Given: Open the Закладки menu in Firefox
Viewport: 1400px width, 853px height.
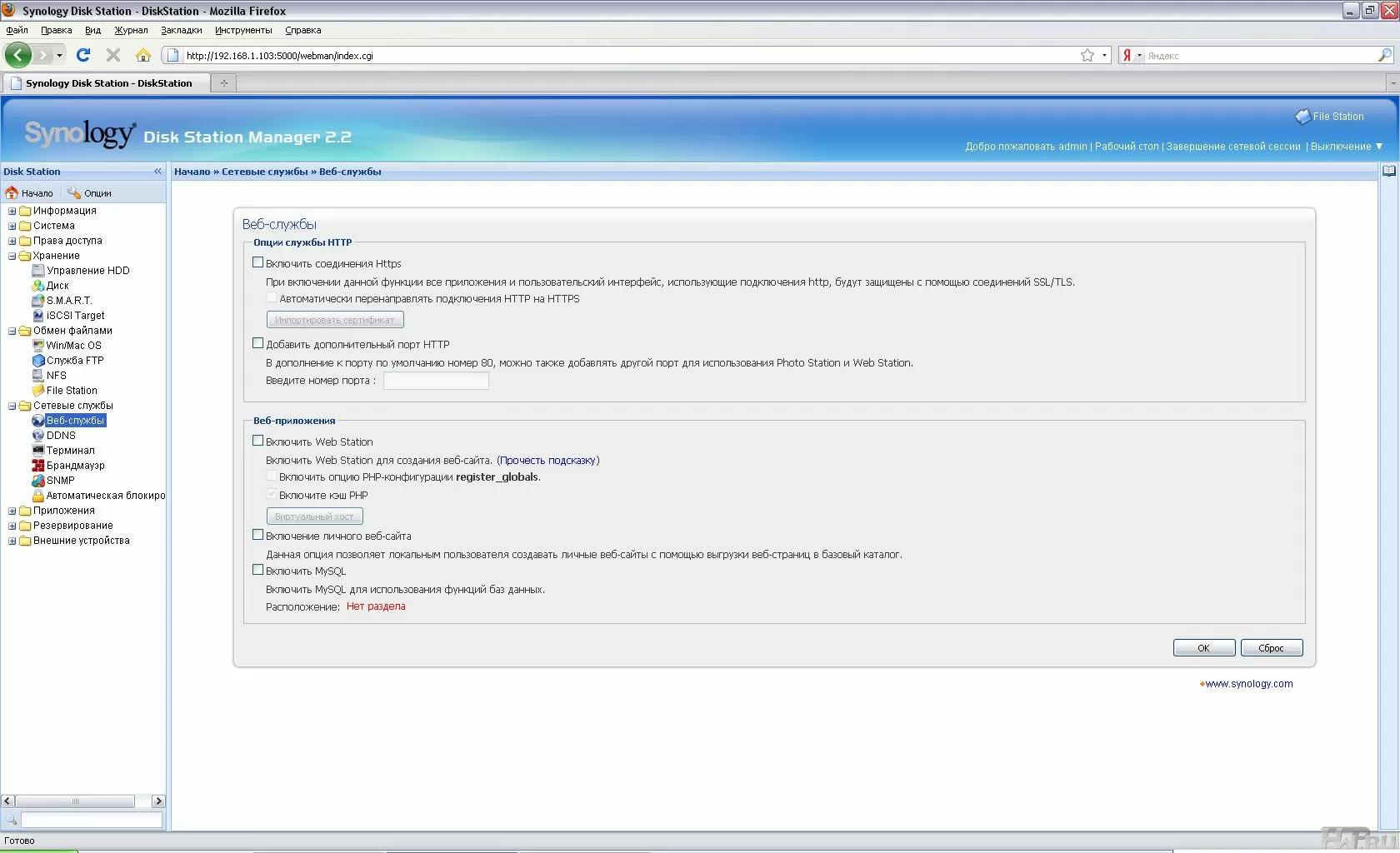Looking at the screenshot, I should tap(181, 30).
